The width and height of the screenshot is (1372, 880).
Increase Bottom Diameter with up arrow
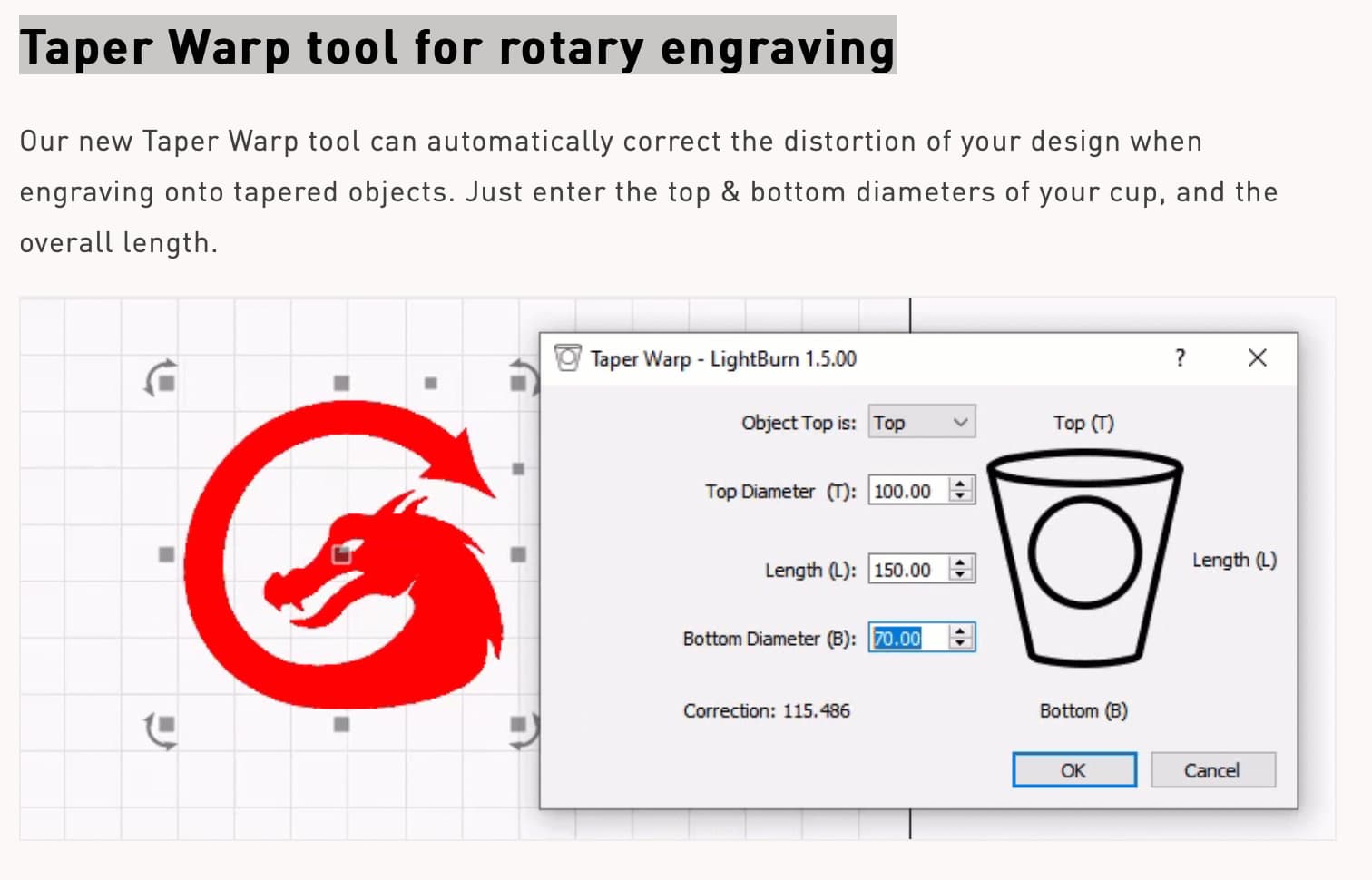point(960,631)
